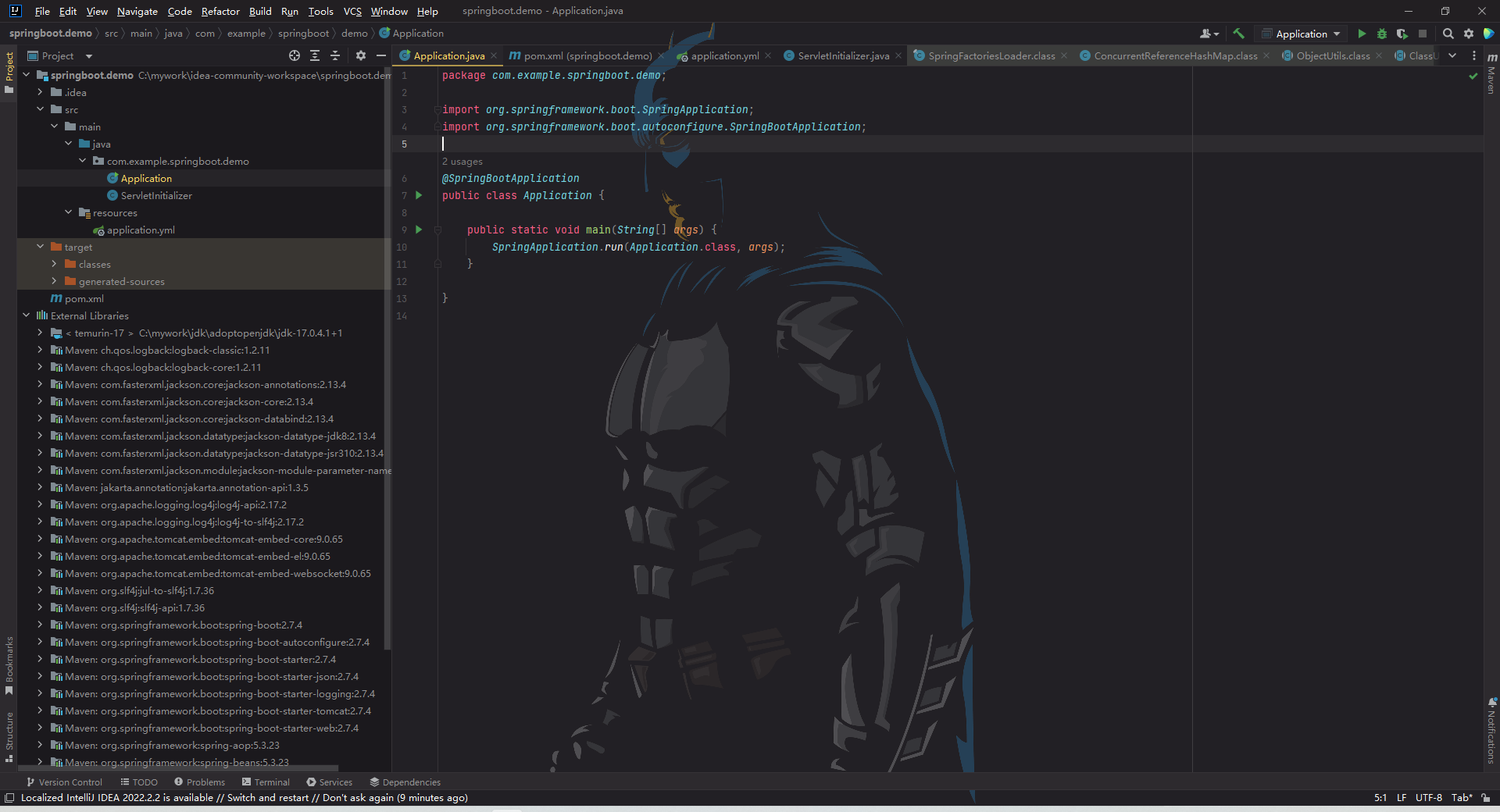Open the Refactor menu

pos(220,11)
